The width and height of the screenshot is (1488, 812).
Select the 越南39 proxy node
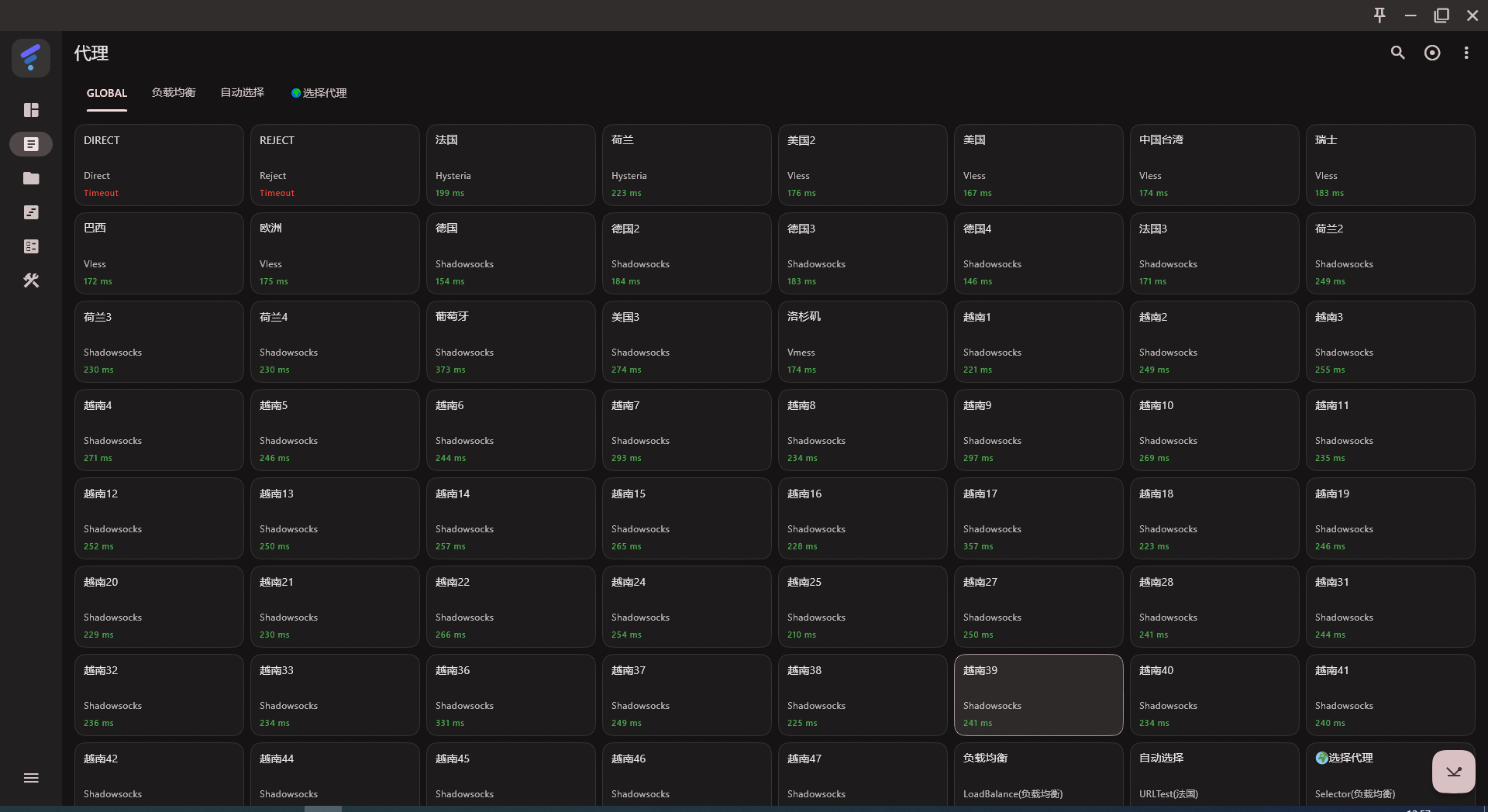pyautogui.click(x=1038, y=695)
